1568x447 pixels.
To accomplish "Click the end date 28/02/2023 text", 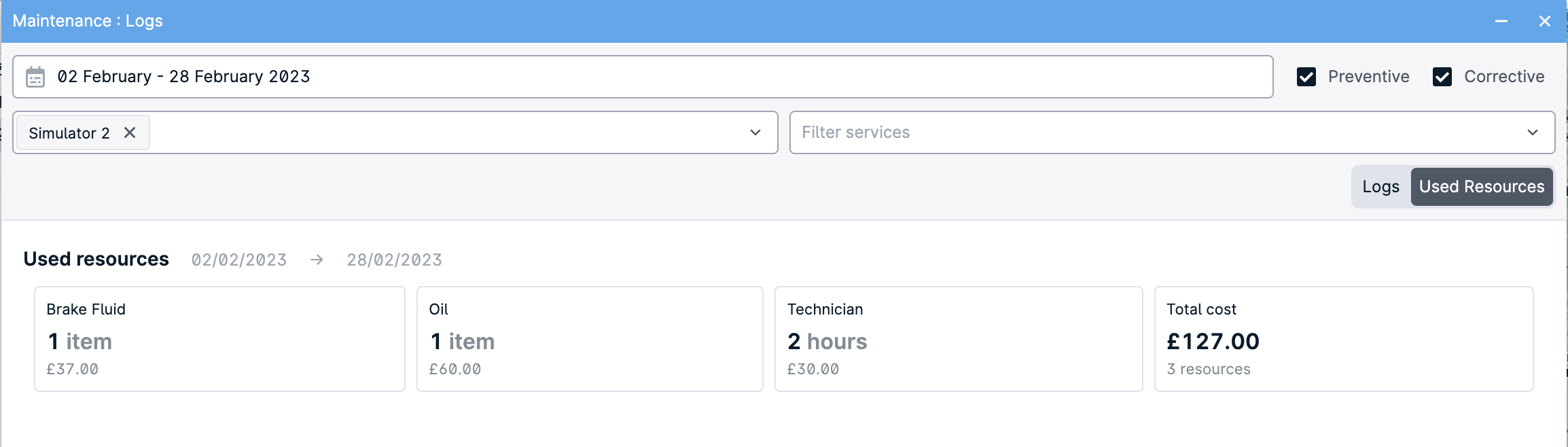I will [395, 260].
